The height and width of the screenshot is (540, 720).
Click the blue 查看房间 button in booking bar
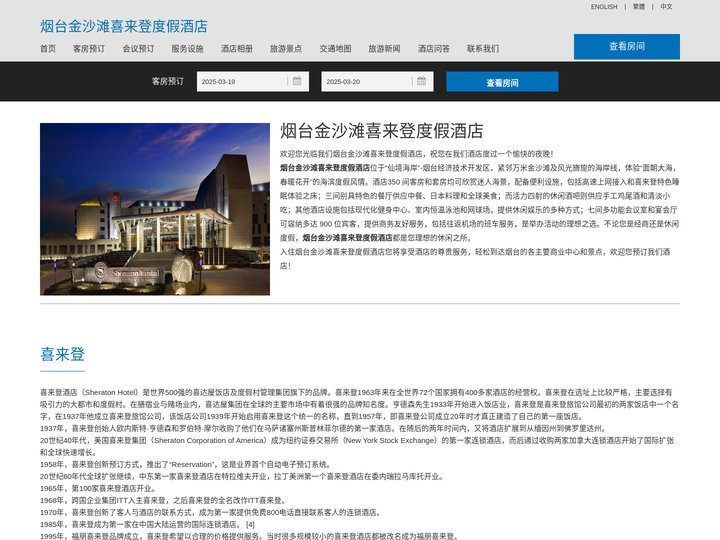click(x=502, y=82)
